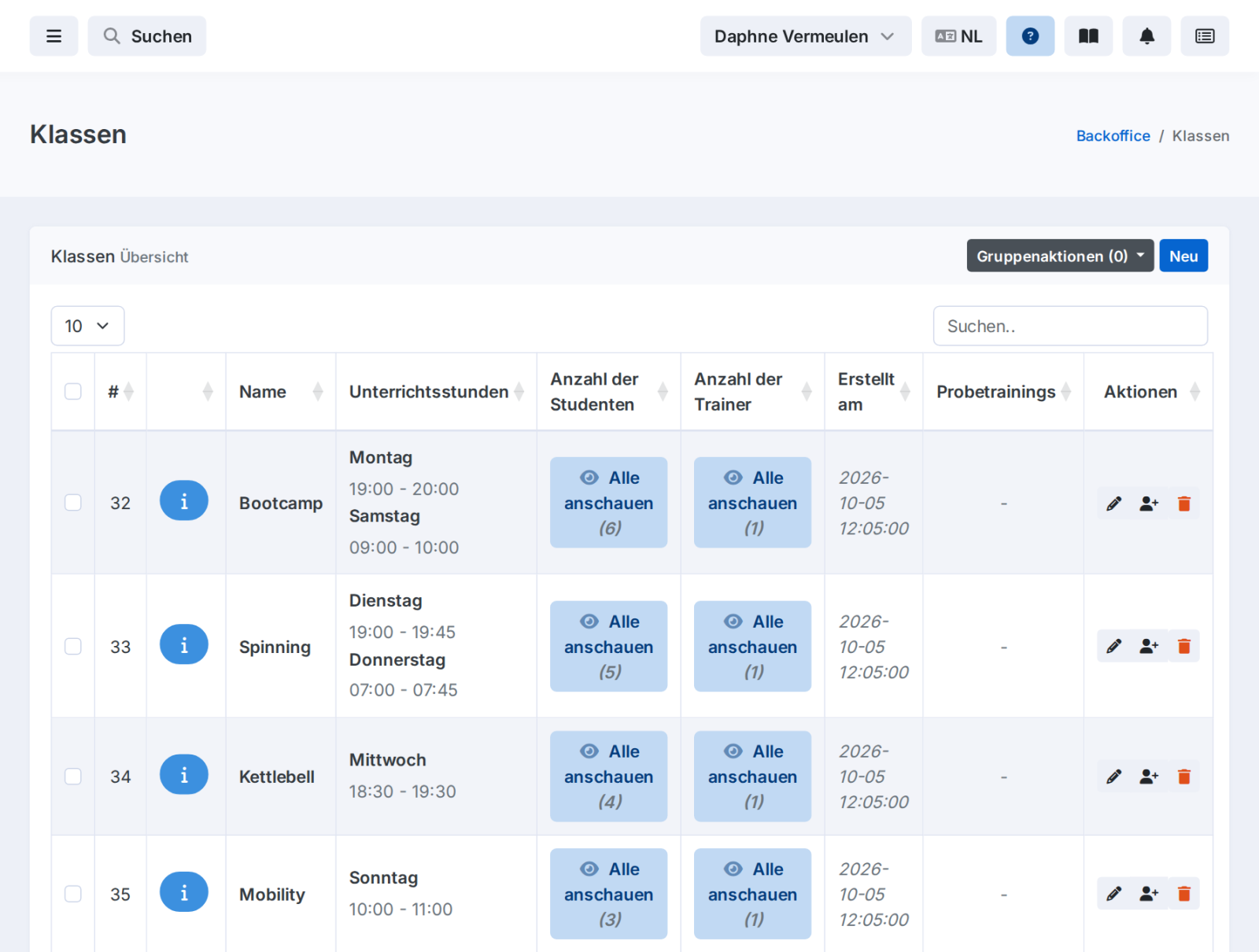
Task: Expand Gruppenaktionen (0) dropdown
Action: click(x=1060, y=256)
